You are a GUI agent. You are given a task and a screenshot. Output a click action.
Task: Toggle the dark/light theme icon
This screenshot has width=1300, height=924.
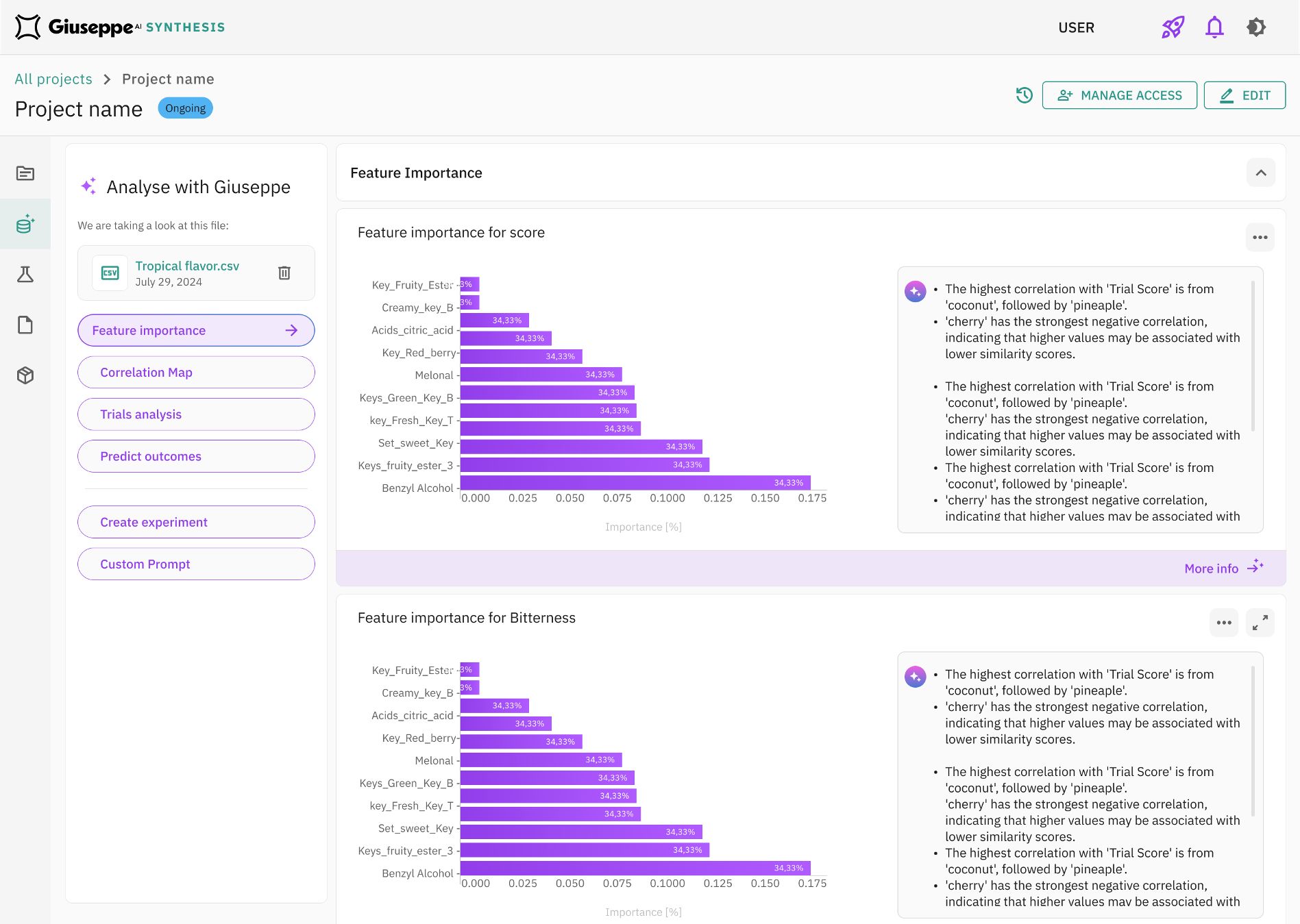(x=1256, y=27)
